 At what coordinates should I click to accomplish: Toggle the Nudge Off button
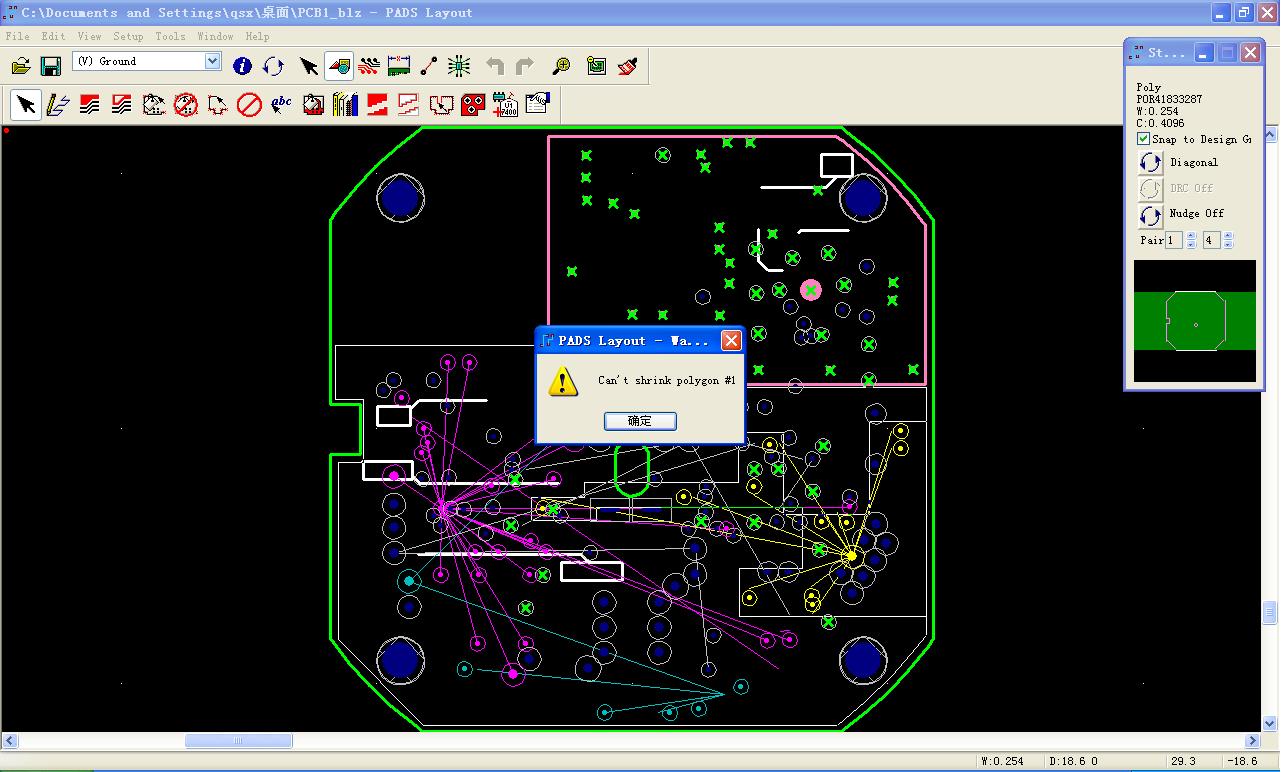point(1151,214)
